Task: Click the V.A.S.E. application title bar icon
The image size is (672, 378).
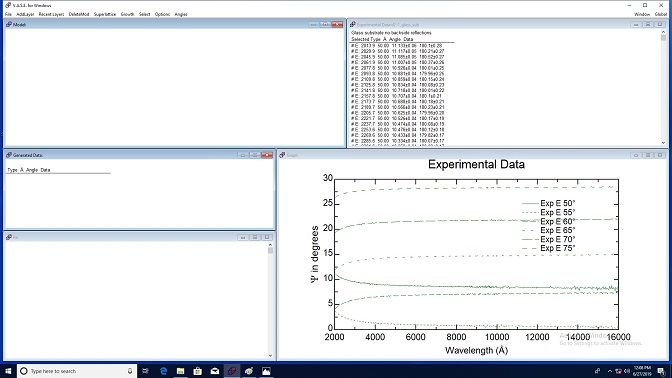Action: click(x=8, y=5)
